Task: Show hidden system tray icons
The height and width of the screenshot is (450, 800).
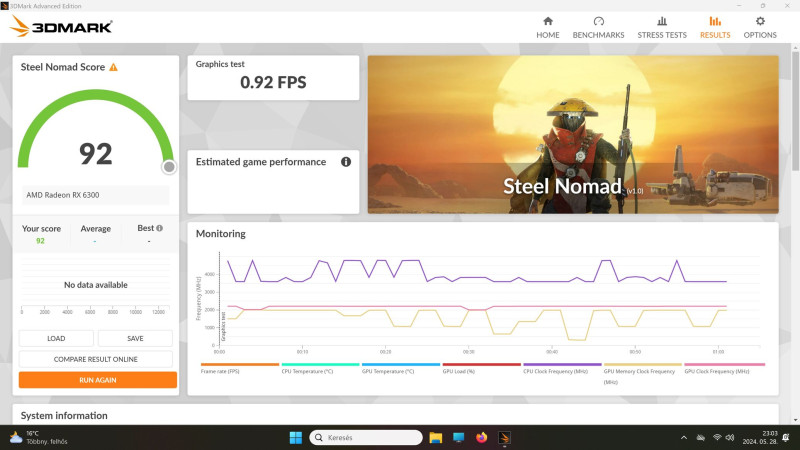Action: click(684, 437)
